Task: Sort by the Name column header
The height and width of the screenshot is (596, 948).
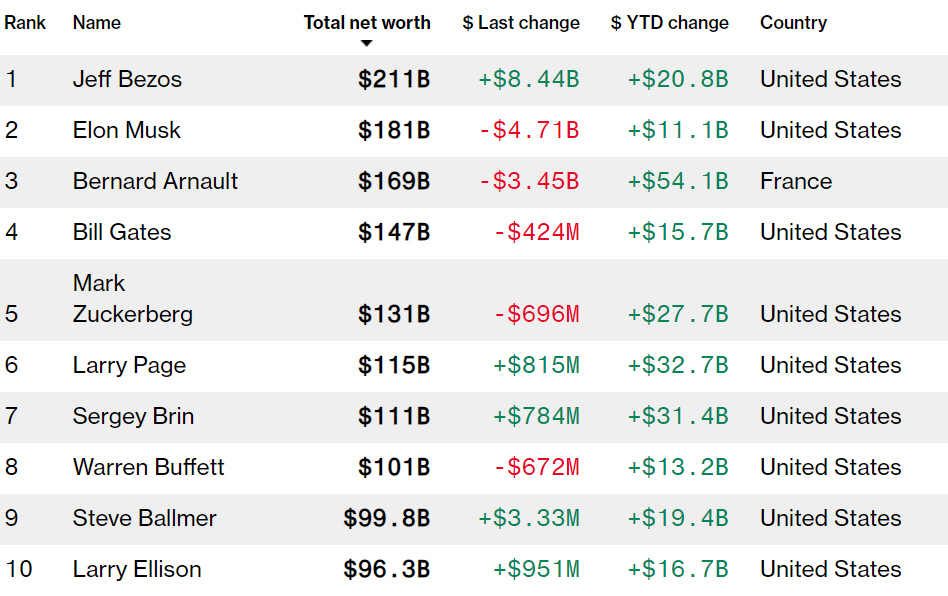Action: pyautogui.click(x=96, y=22)
